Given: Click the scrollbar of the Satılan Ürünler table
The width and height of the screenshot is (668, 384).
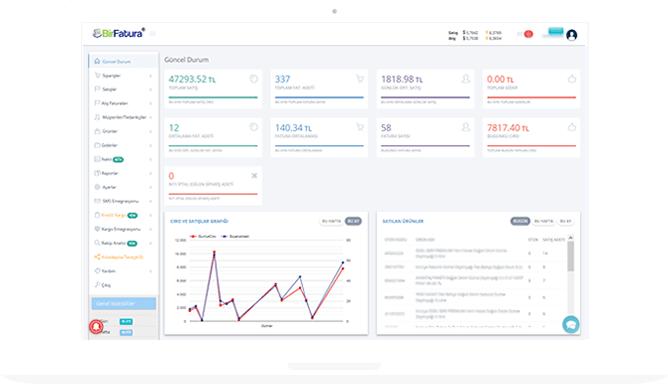Looking at the screenshot, I should [x=570, y=256].
